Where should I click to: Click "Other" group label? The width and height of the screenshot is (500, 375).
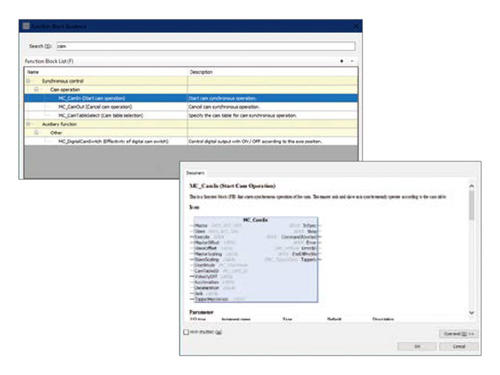(x=56, y=133)
